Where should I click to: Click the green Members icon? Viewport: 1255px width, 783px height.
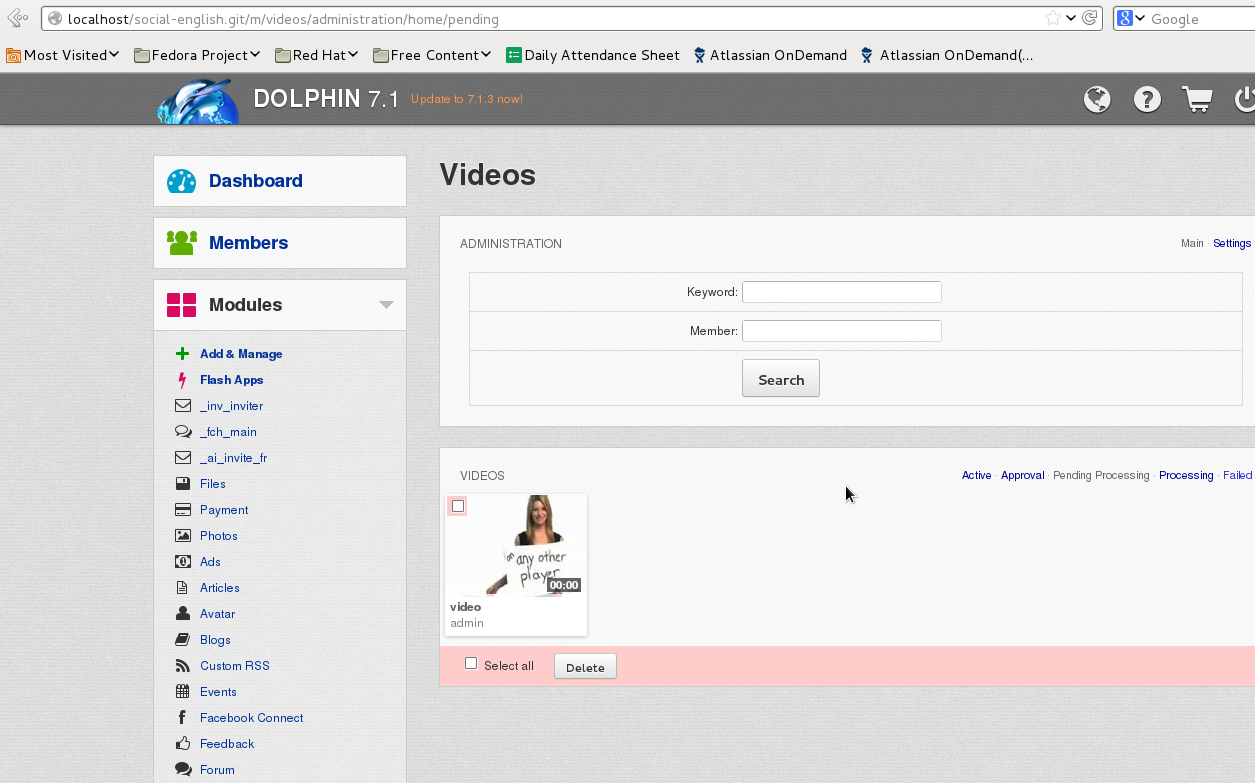tap(181, 243)
